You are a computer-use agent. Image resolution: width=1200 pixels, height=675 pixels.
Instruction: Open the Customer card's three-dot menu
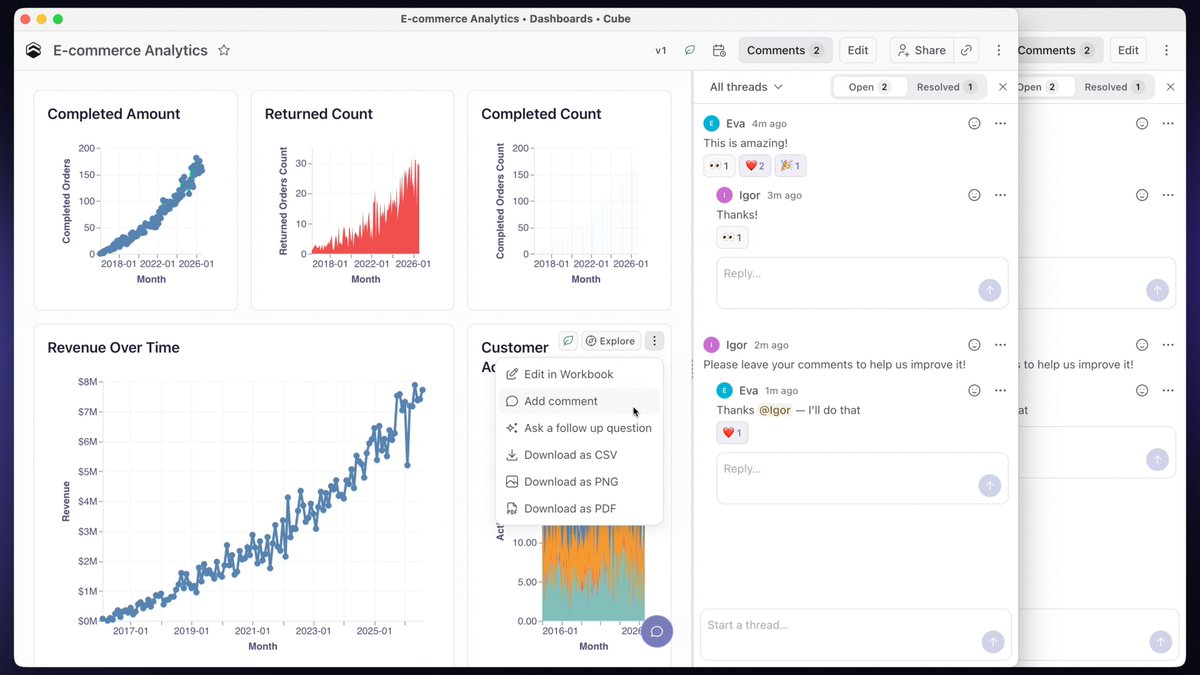654,341
